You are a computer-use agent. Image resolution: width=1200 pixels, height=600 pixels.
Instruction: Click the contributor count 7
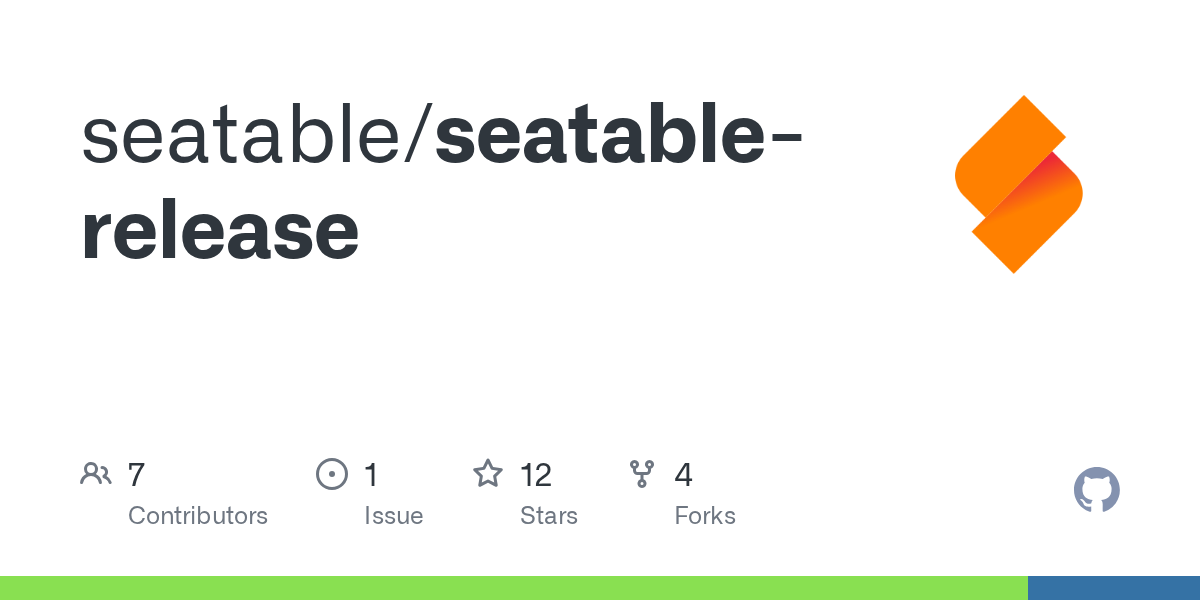point(137,474)
